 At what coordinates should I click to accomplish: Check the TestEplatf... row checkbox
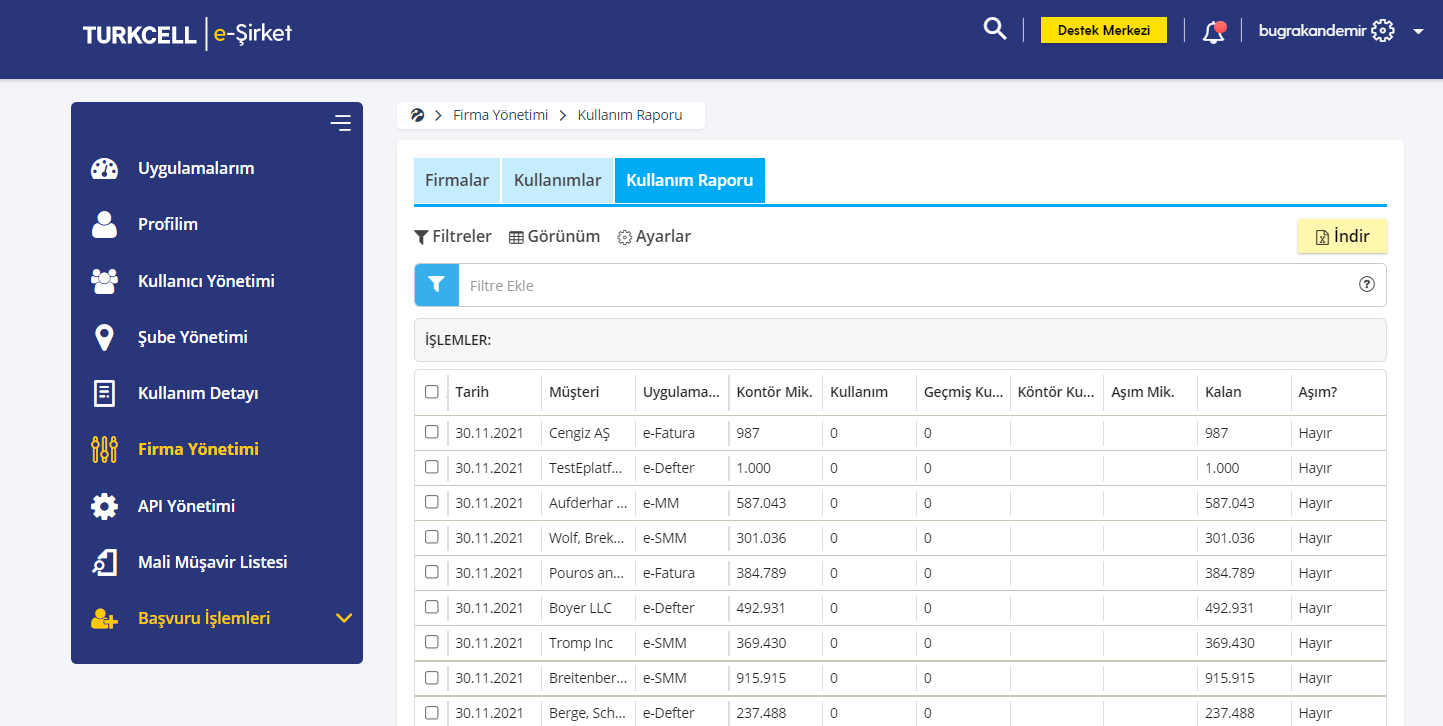(x=432, y=467)
